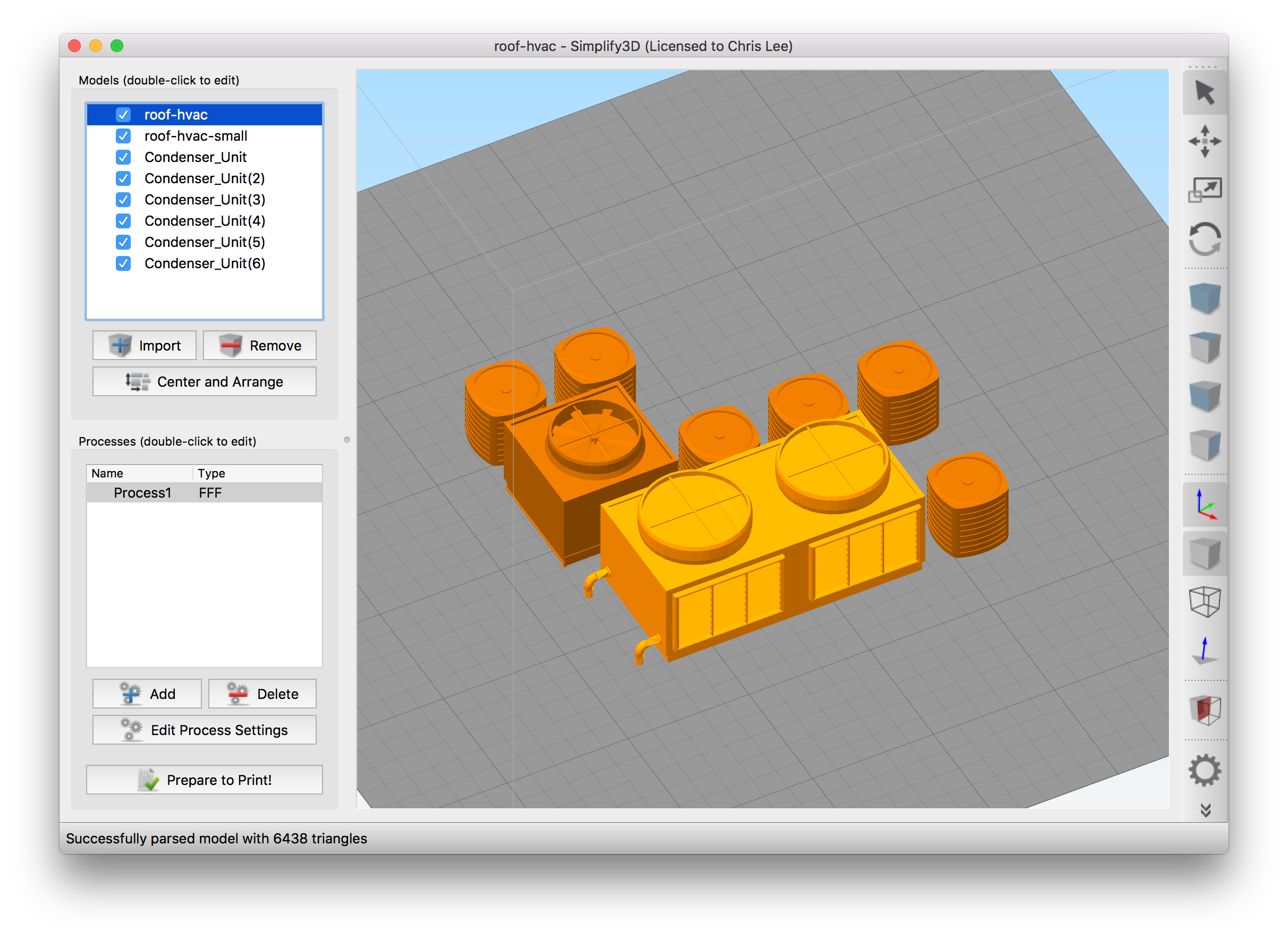Switch to default isometric view cube

[1205, 298]
